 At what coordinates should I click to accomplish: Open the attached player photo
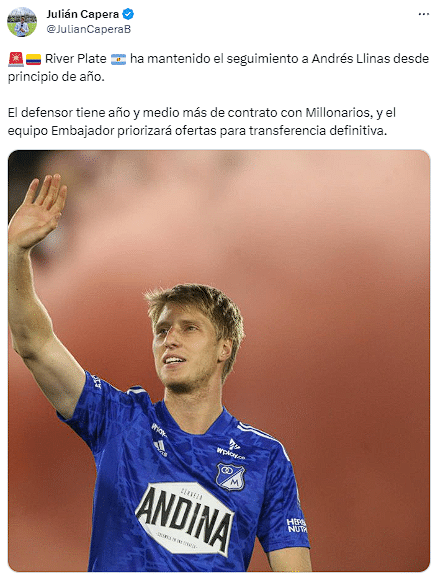[219, 361]
